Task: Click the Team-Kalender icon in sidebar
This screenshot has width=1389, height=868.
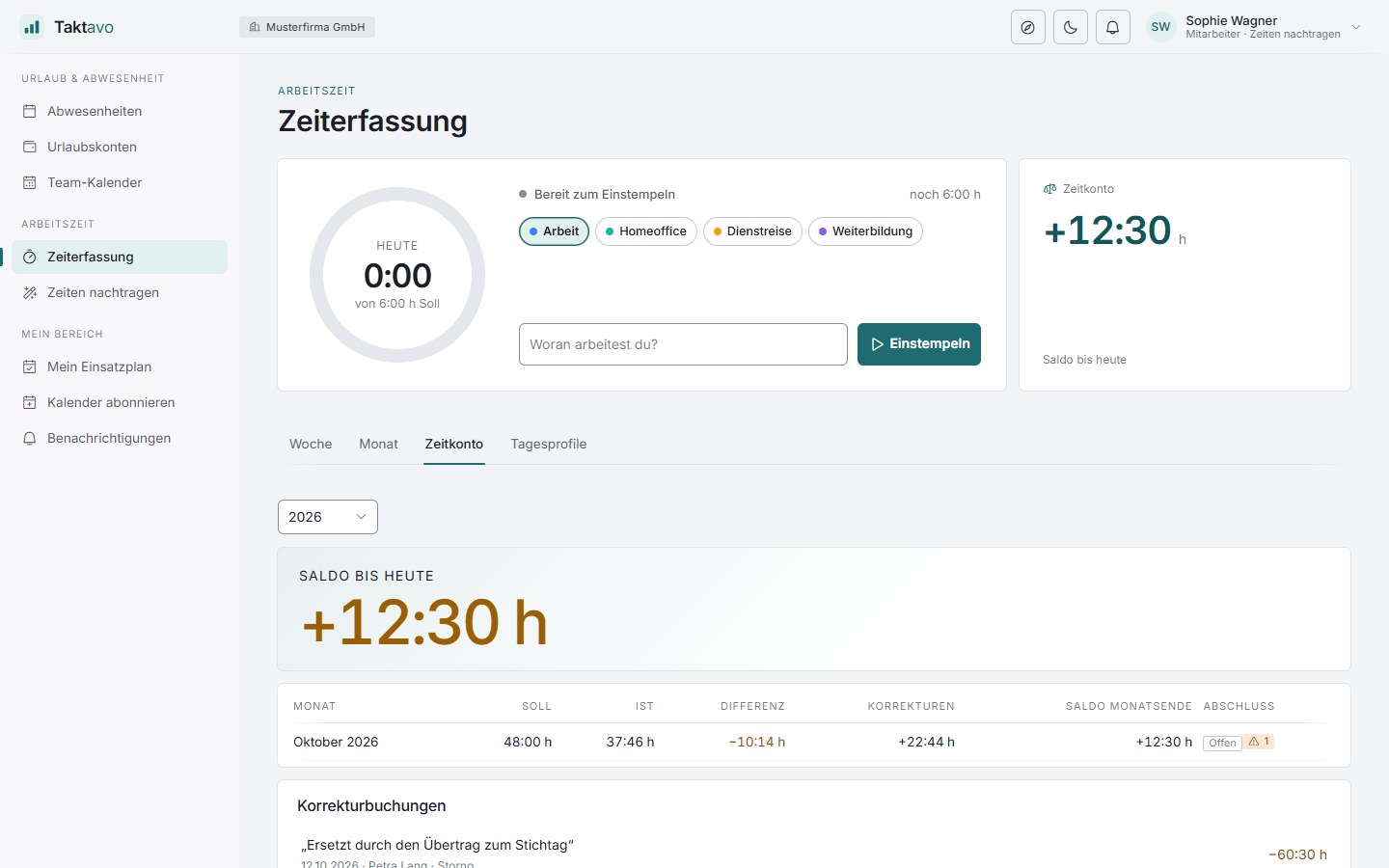Action: pos(30,182)
